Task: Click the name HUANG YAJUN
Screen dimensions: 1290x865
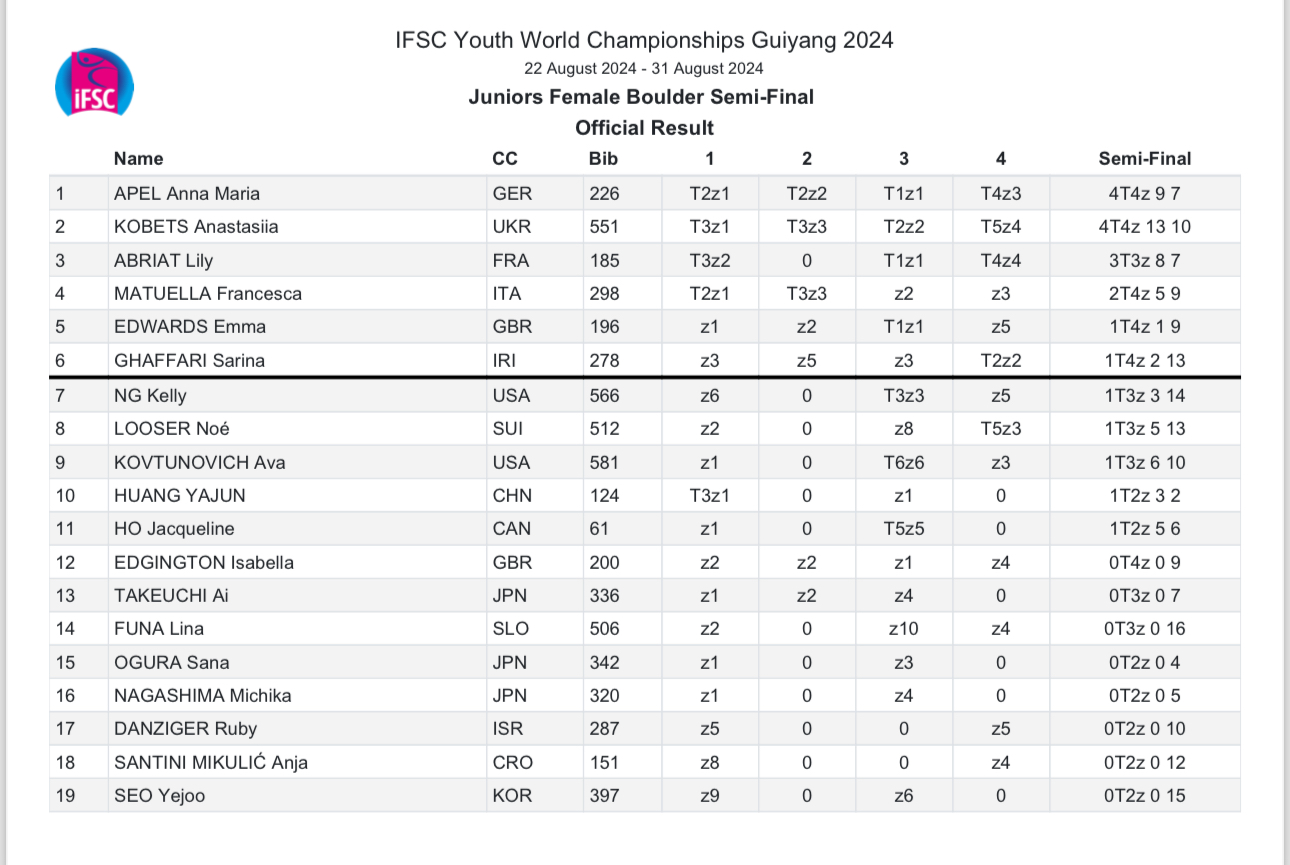Action: [179, 496]
